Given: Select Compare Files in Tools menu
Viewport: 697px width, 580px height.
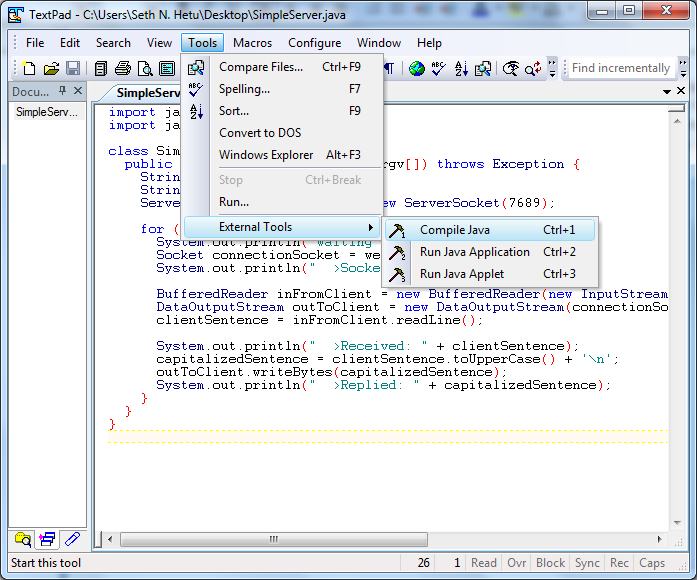Looking at the screenshot, I should (x=260, y=67).
